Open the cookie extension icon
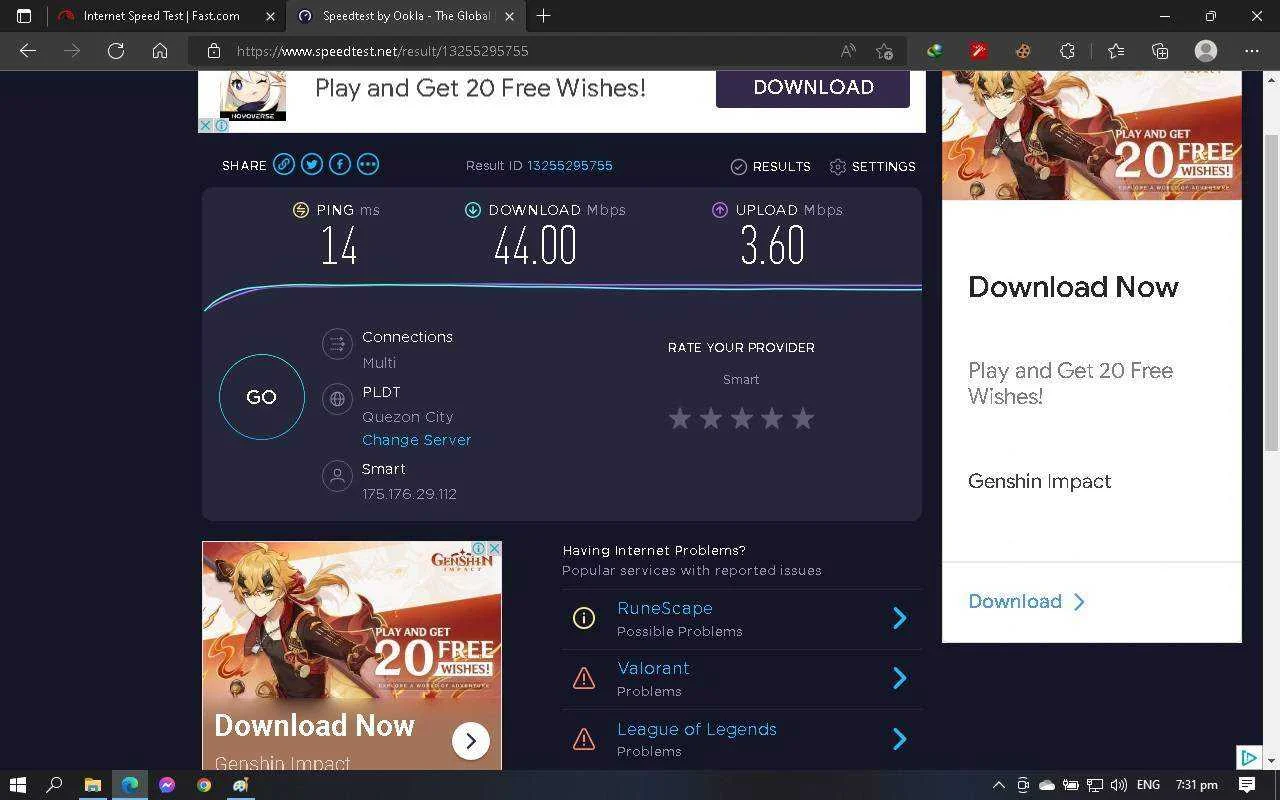 [1023, 51]
